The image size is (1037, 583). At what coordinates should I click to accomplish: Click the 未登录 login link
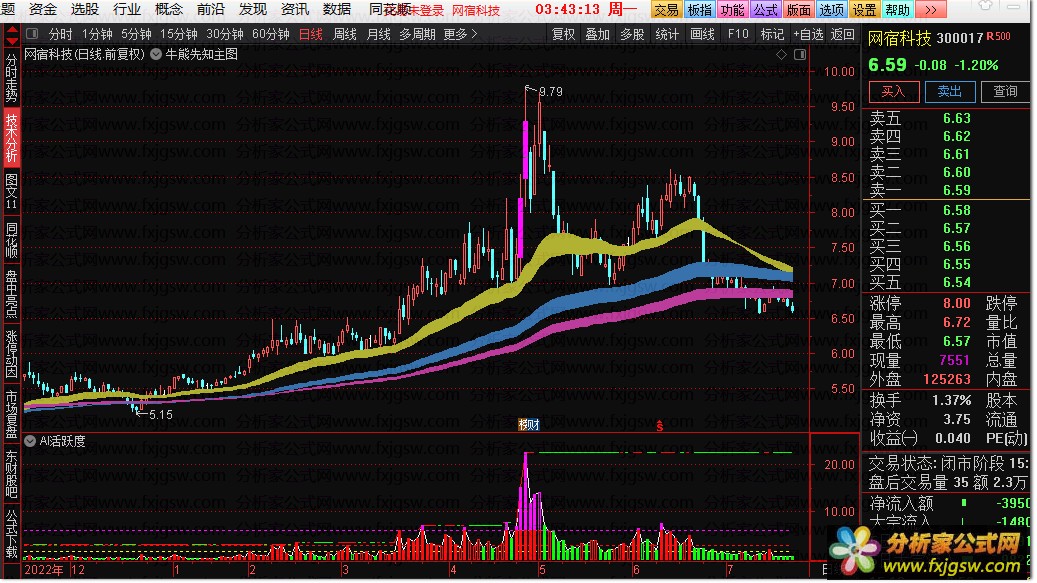click(427, 11)
